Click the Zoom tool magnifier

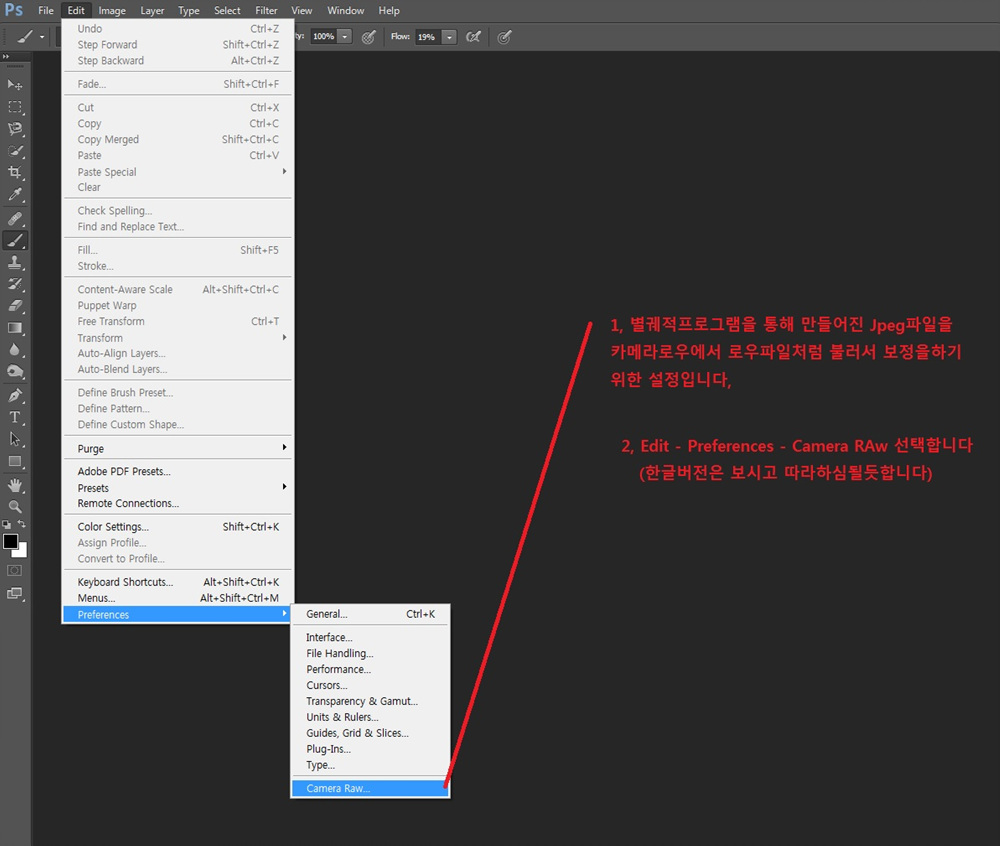[x=15, y=507]
